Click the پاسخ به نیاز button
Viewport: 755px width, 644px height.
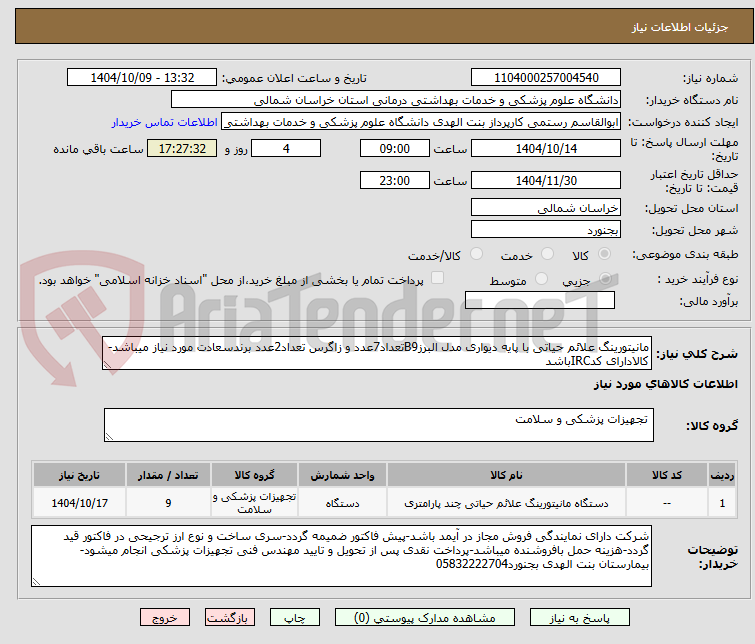point(580,618)
